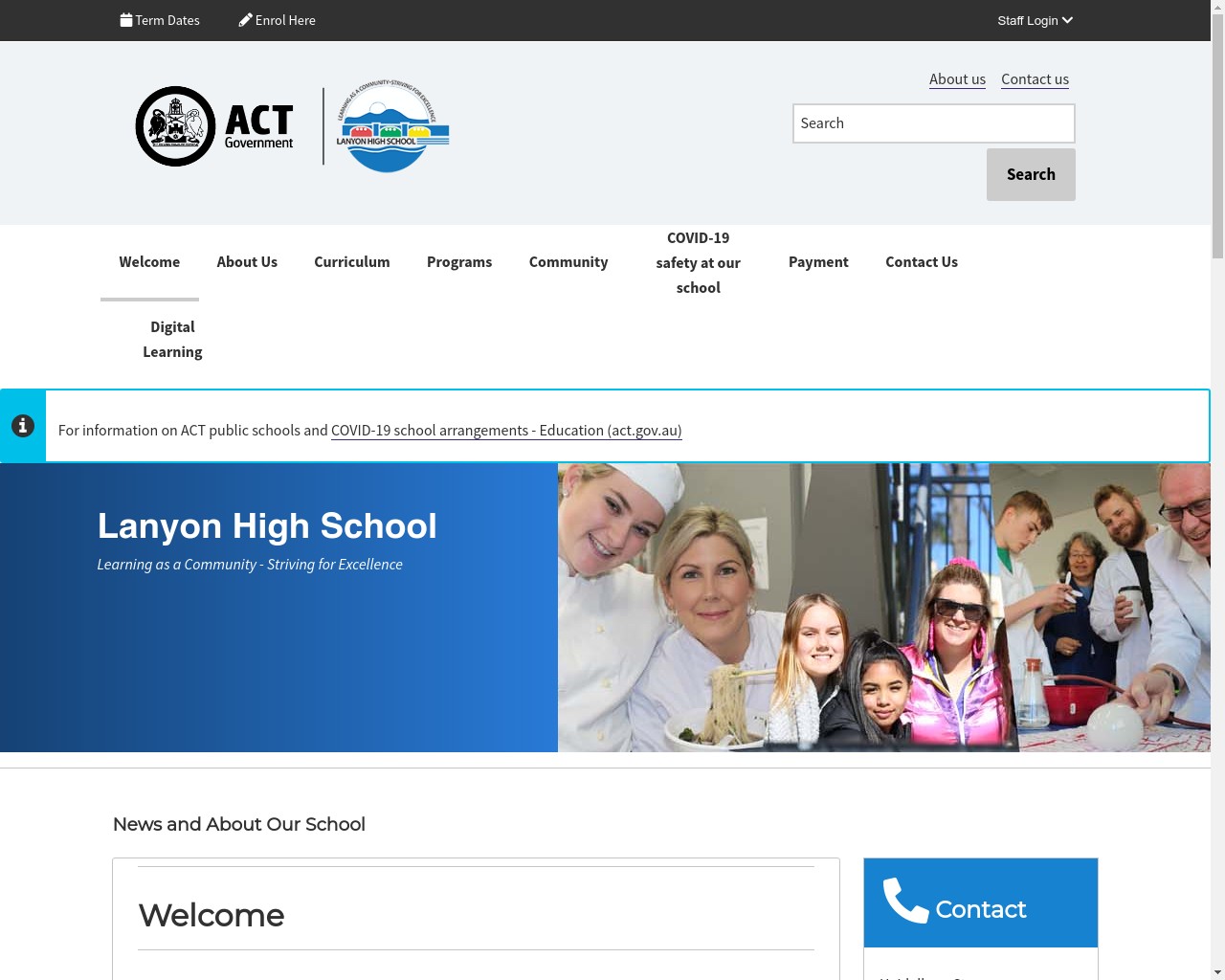
Task: Click the Payment navigation item
Action: pos(818,261)
